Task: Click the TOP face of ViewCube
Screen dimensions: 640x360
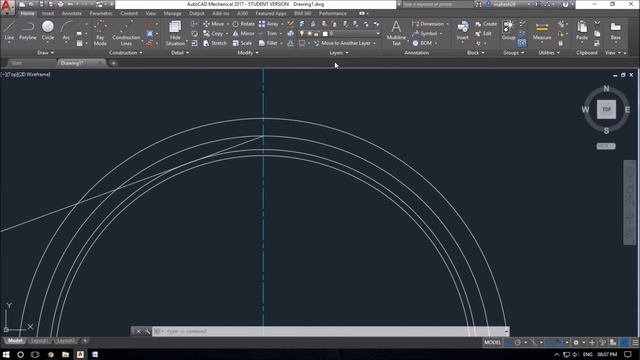Action: pos(606,109)
